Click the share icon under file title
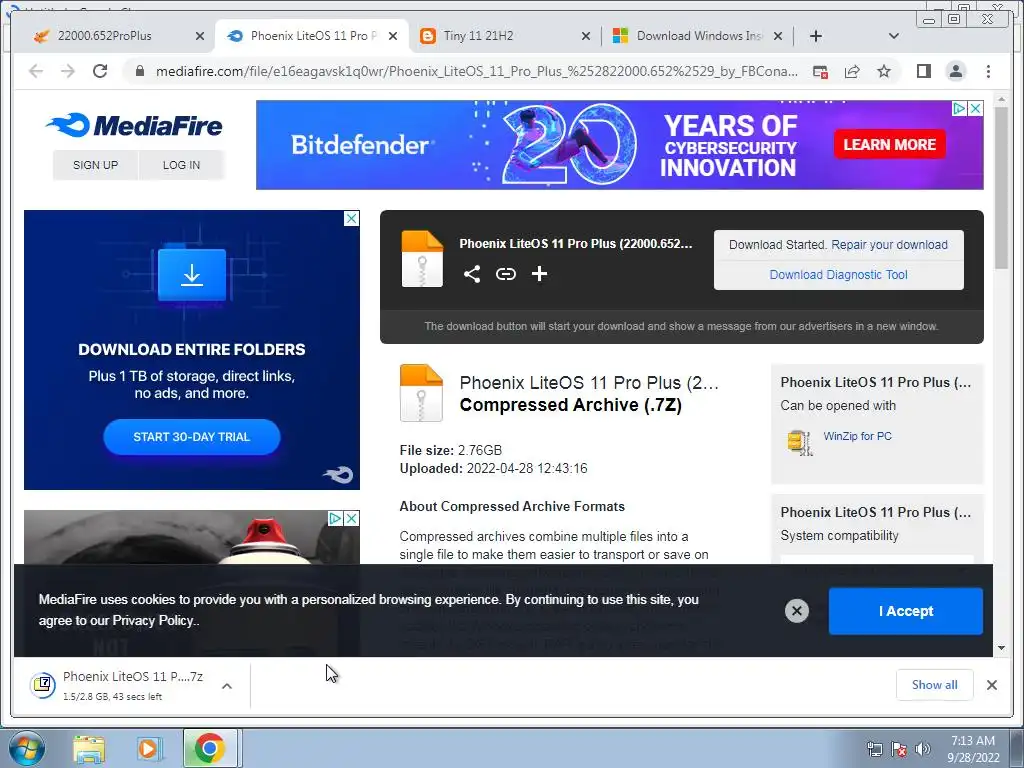The width and height of the screenshot is (1024, 768). 472,274
